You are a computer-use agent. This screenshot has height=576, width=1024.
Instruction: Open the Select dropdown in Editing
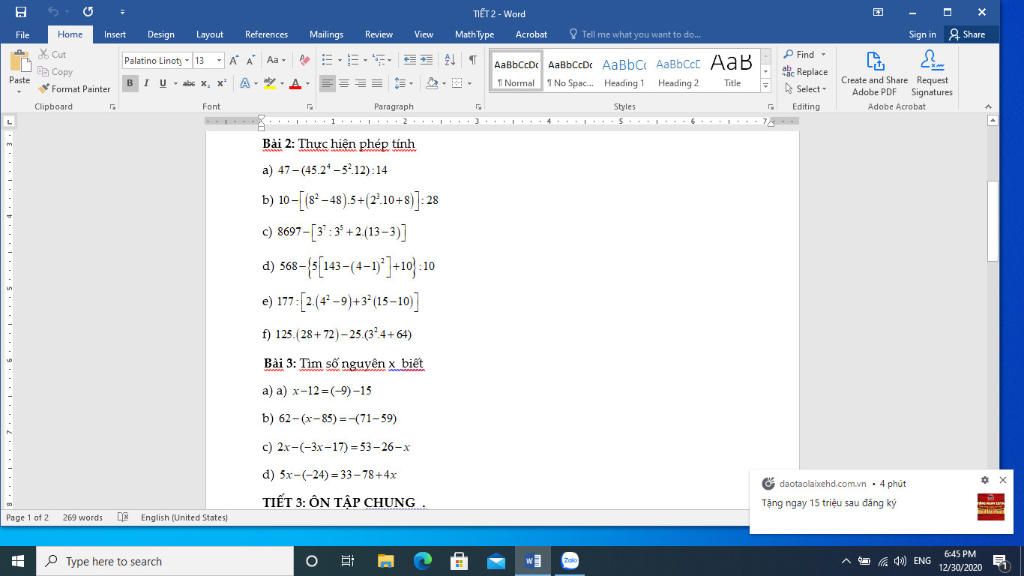point(805,89)
